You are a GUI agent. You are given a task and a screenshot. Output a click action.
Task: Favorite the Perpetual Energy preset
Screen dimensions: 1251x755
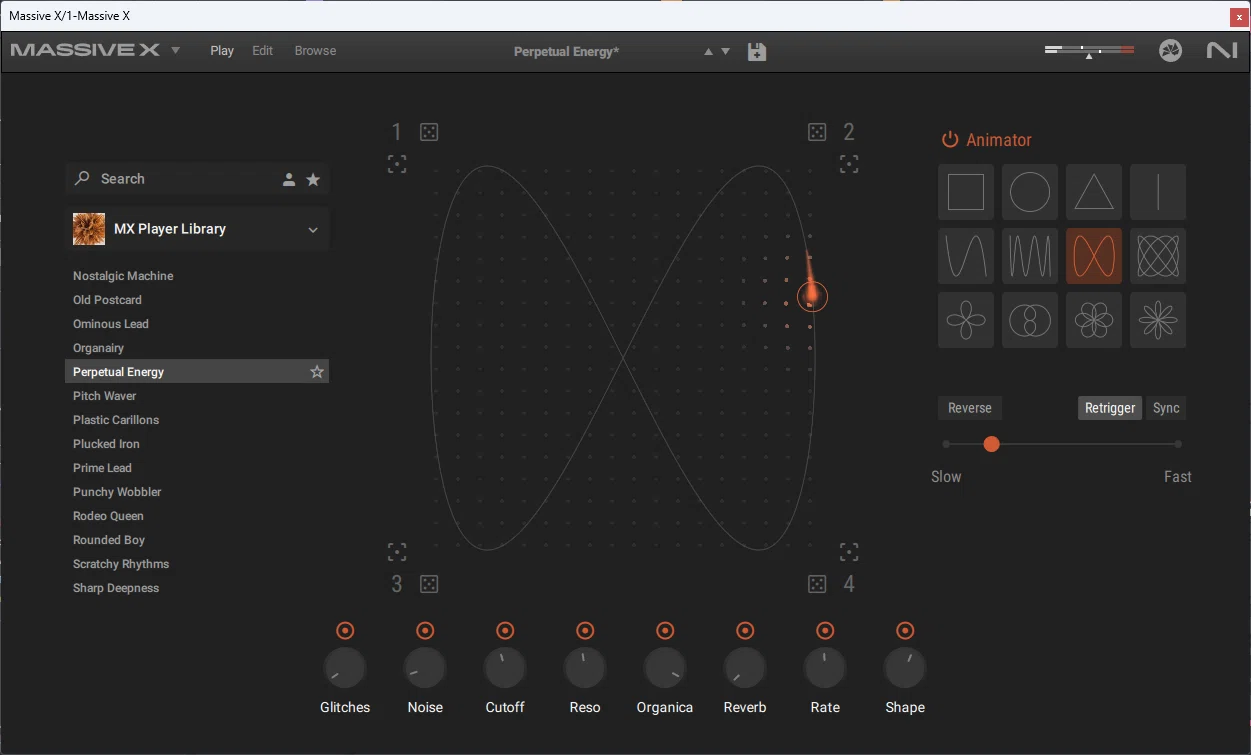point(317,372)
